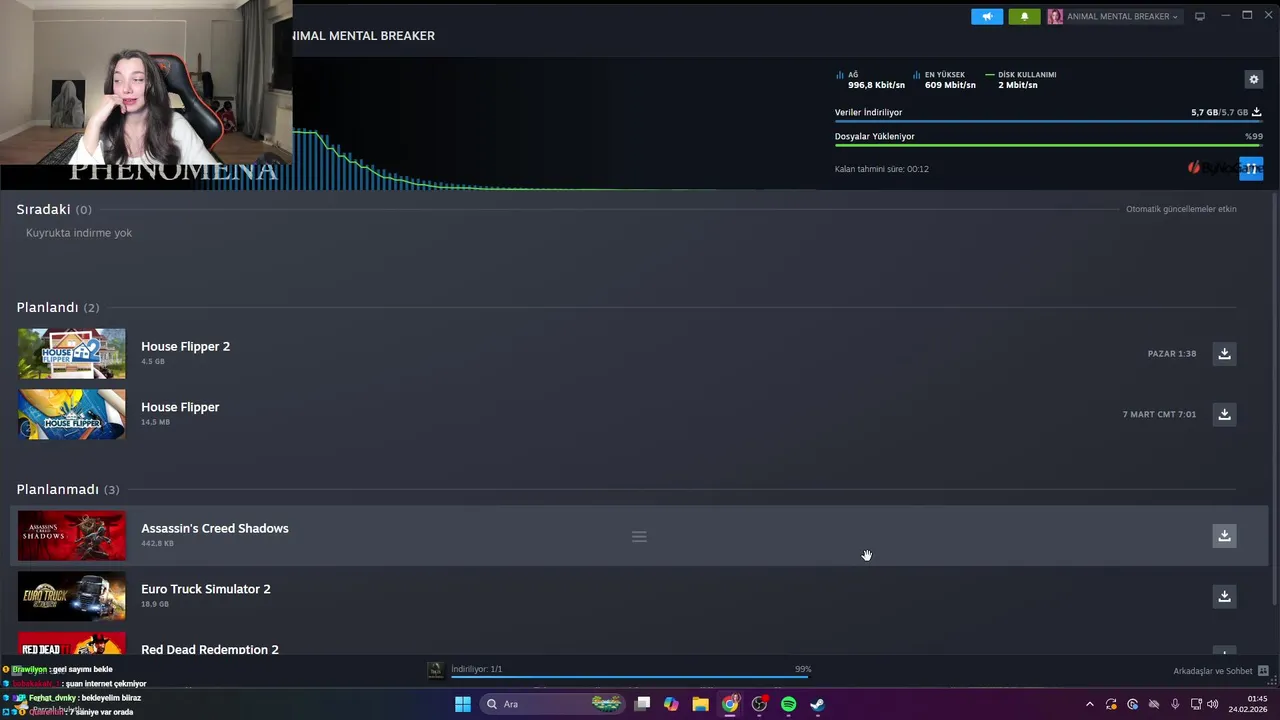
Task: Click Red Dead Redemption 2 title
Action: click(210, 649)
